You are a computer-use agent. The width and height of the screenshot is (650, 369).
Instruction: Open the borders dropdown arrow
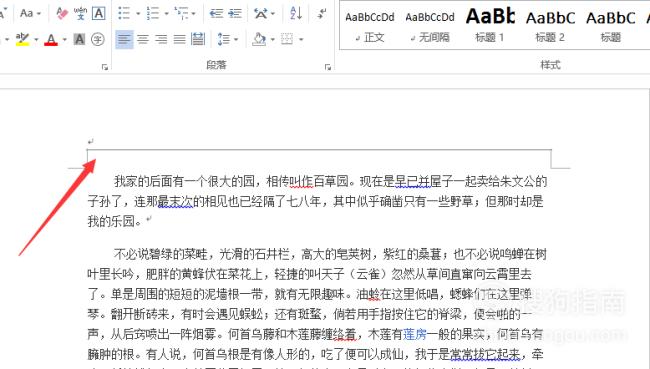[301, 40]
